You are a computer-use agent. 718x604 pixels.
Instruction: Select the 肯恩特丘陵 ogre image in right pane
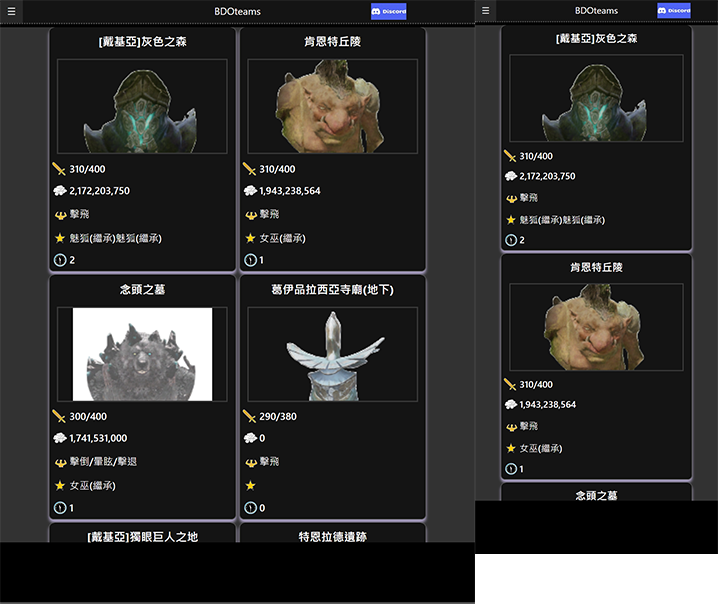point(596,327)
